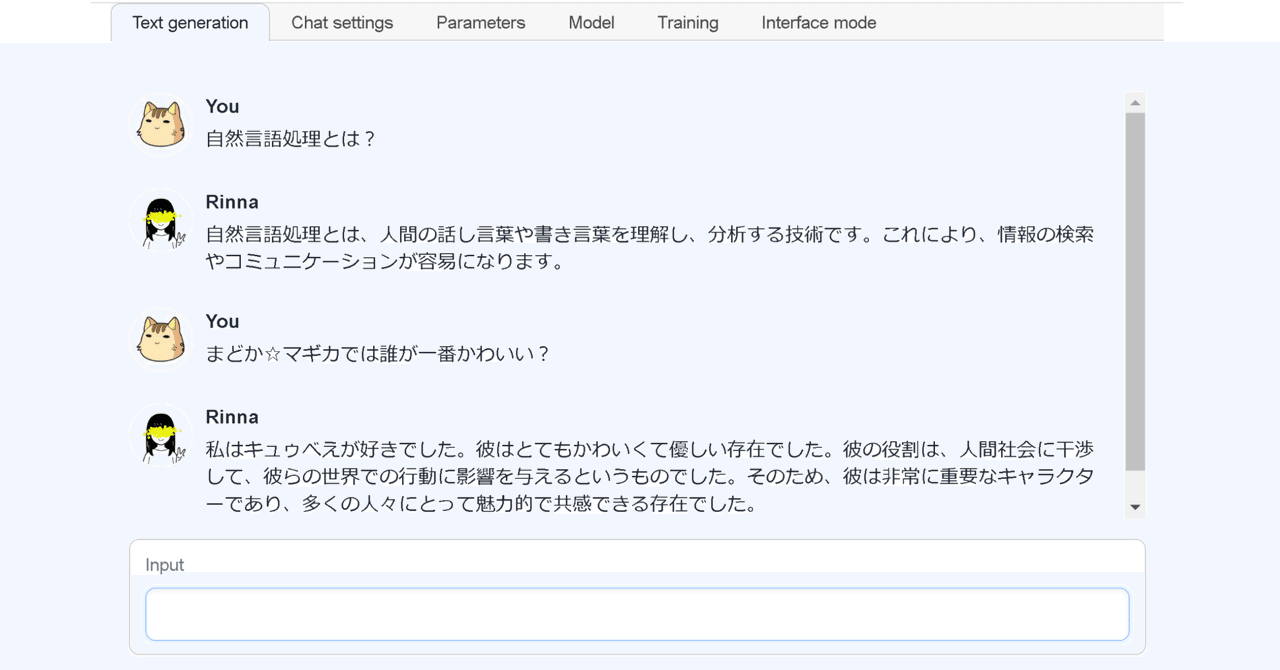Open the Training tab
The width and height of the screenshot is (1280, 670).
[x=687, y=22]
